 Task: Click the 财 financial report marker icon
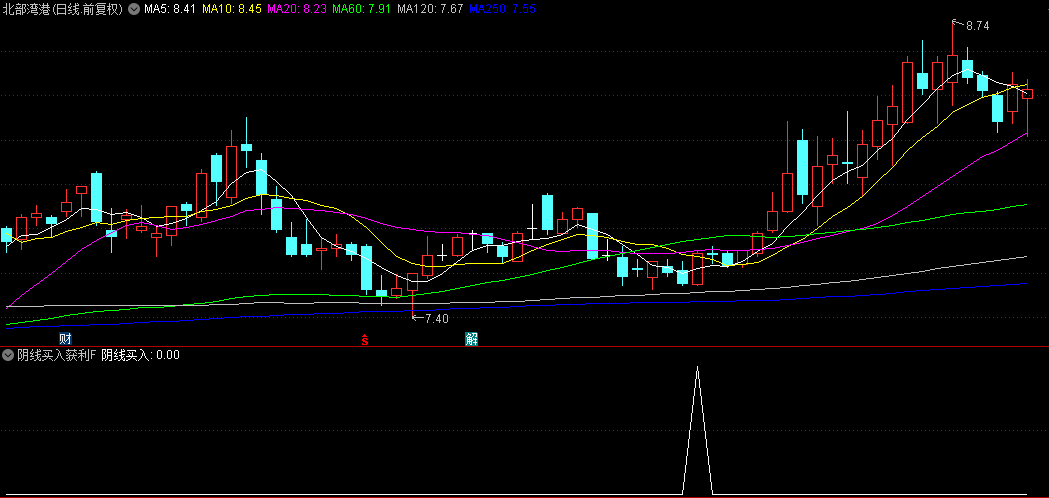tap(65, 339)
